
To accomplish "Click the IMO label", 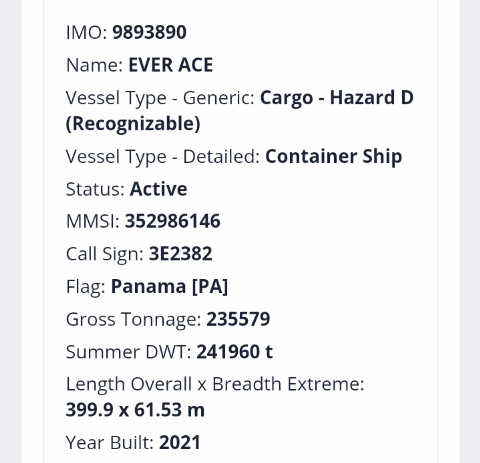I will pyautogui.click(x=86, y=32).
